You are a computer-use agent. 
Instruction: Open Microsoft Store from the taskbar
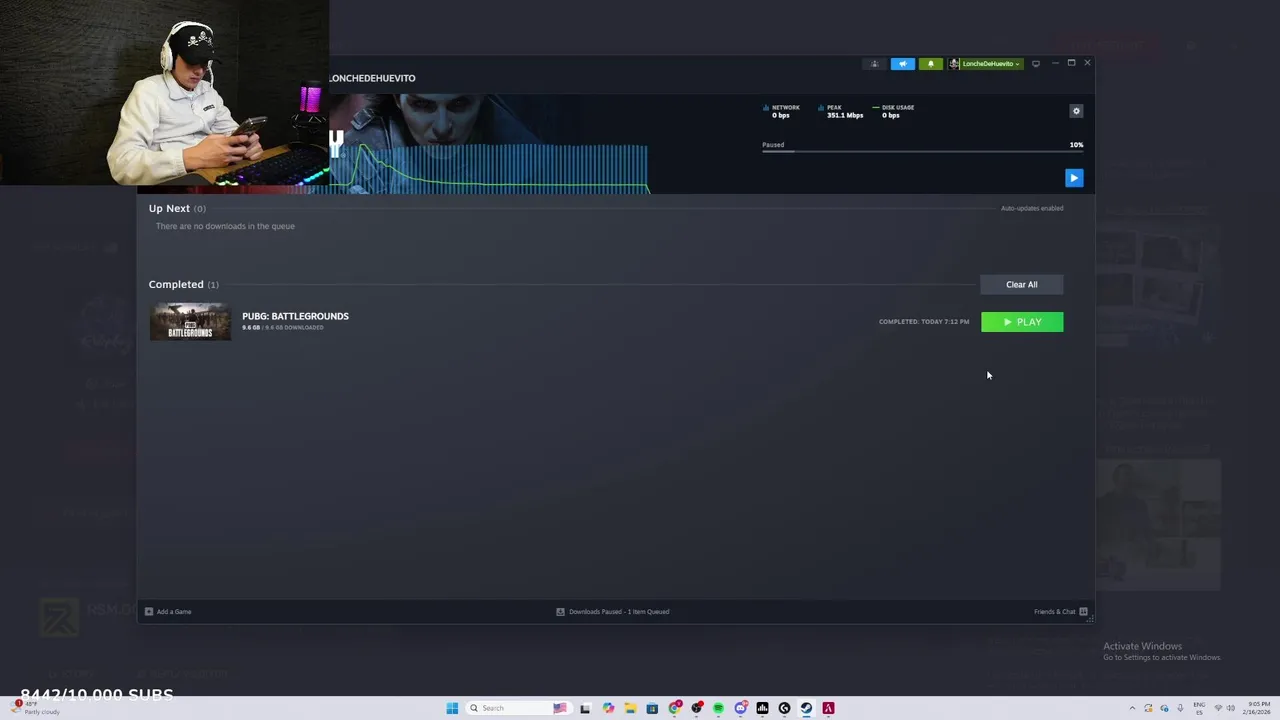click(x=652, y=708)
